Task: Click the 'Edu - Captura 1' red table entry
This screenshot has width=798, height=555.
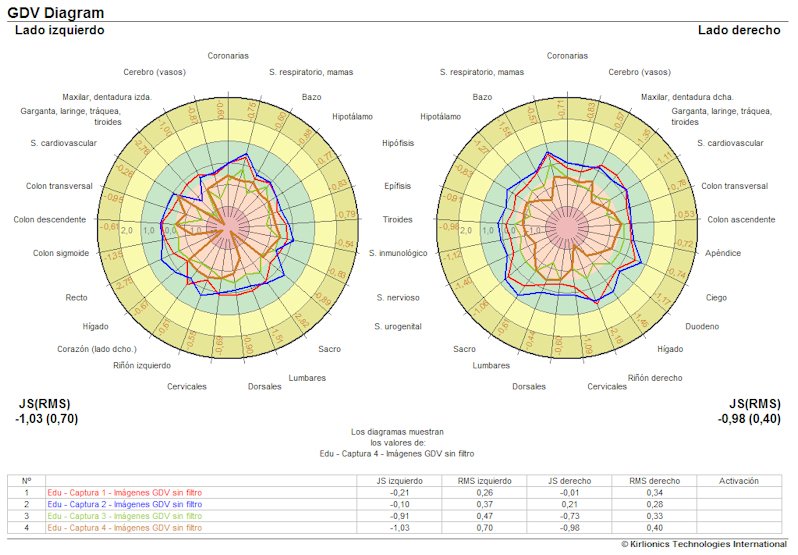Action: [124, 492]
